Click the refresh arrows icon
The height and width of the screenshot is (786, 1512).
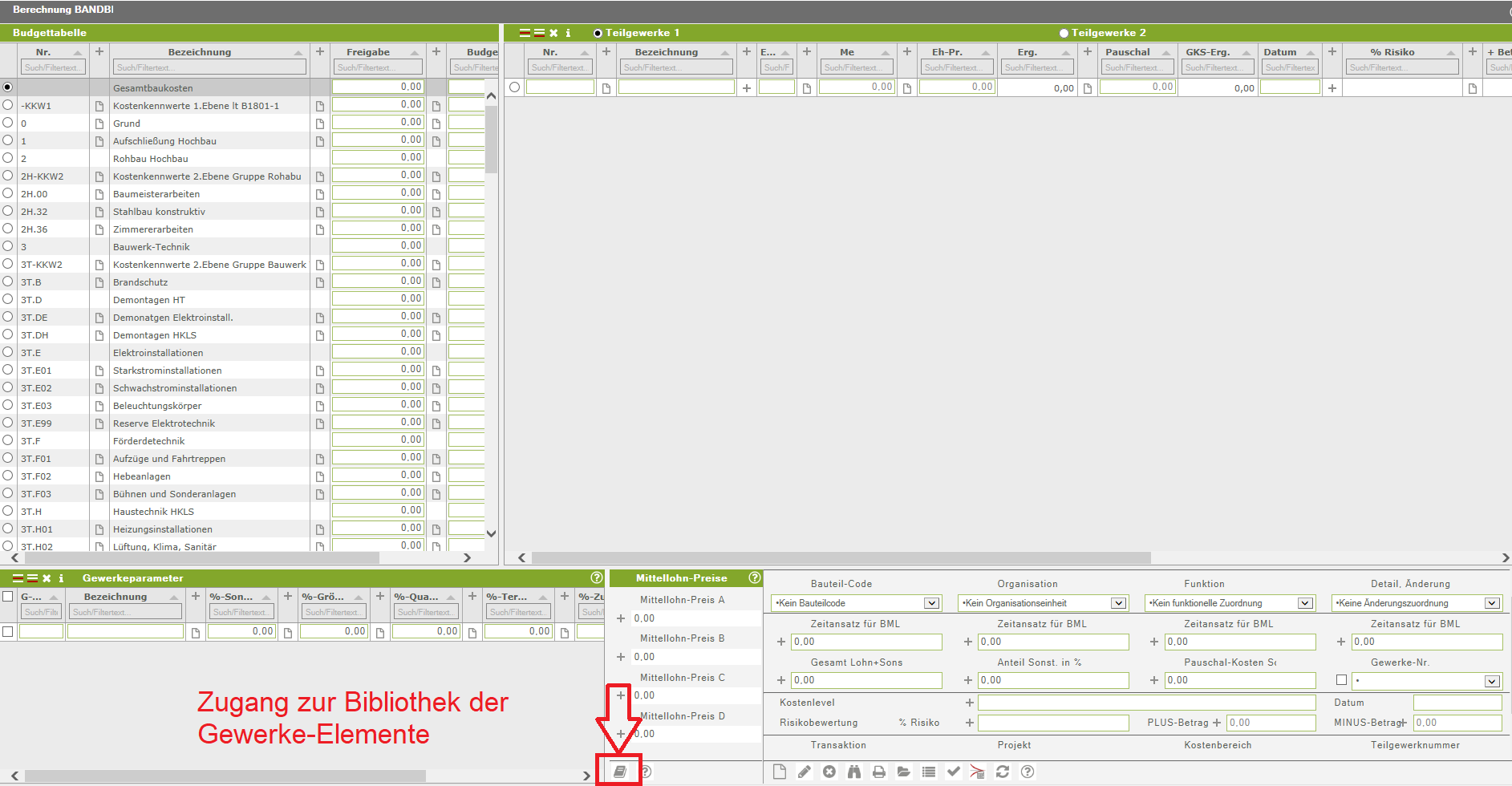(1003, 772)
